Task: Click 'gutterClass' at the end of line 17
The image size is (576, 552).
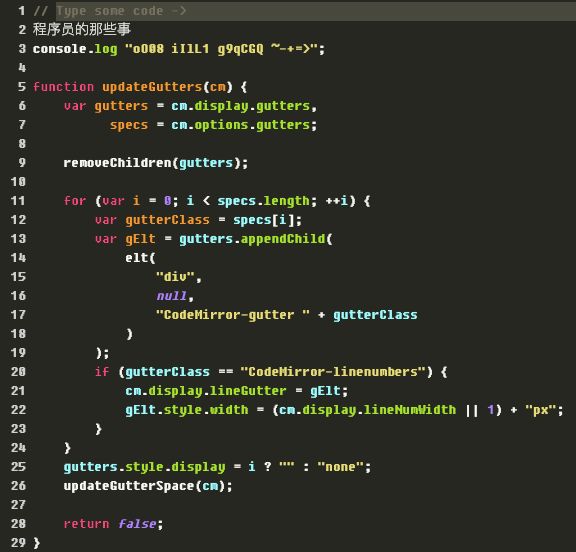Action: tap(375, 315)
